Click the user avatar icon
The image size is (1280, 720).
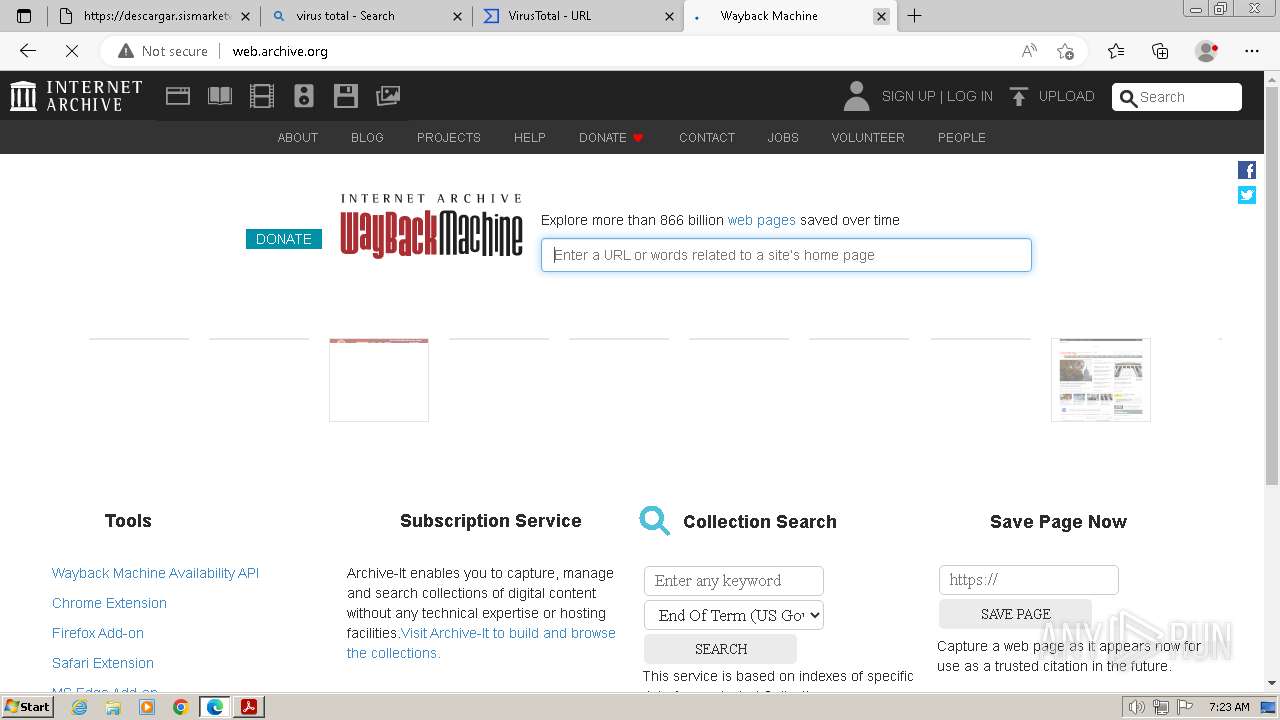pyautogui.click(x=856, y=96)
